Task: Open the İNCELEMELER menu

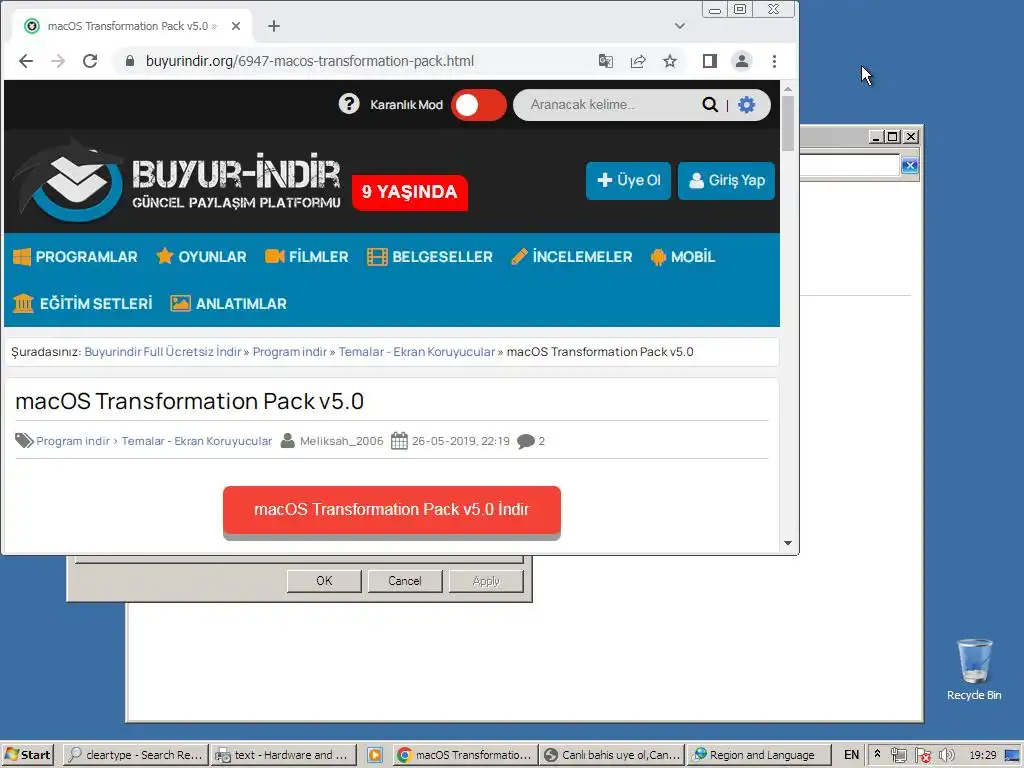Action: (571, 257)
